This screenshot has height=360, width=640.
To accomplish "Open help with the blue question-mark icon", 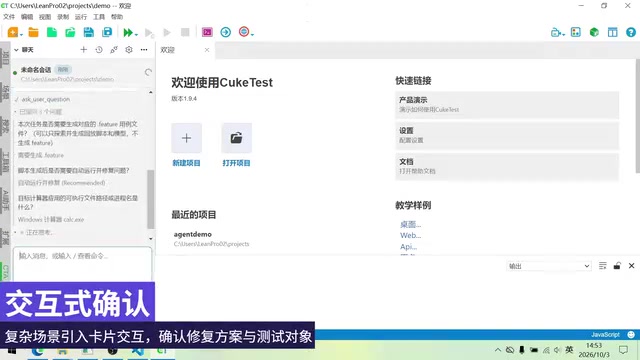I will tap(631, 32).
